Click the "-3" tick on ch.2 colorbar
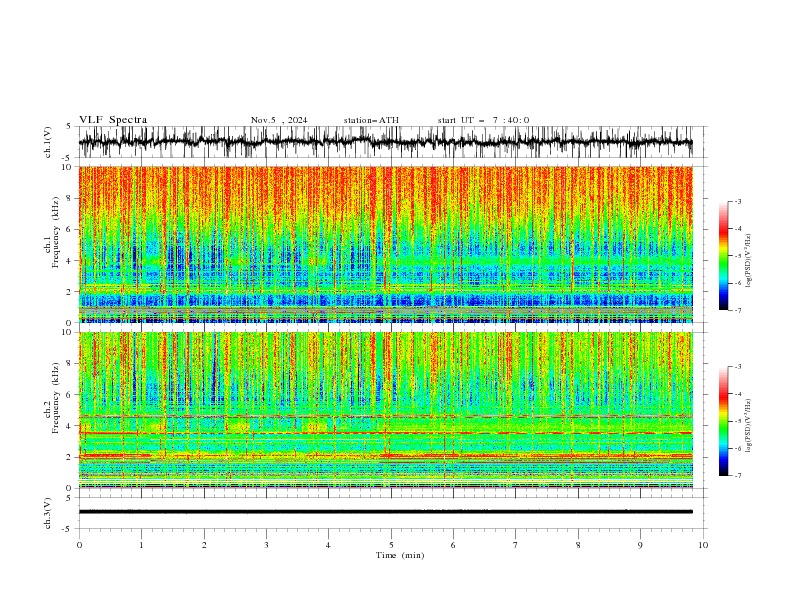Viewport: 792px width, 612px height. [x=737, y=367]
